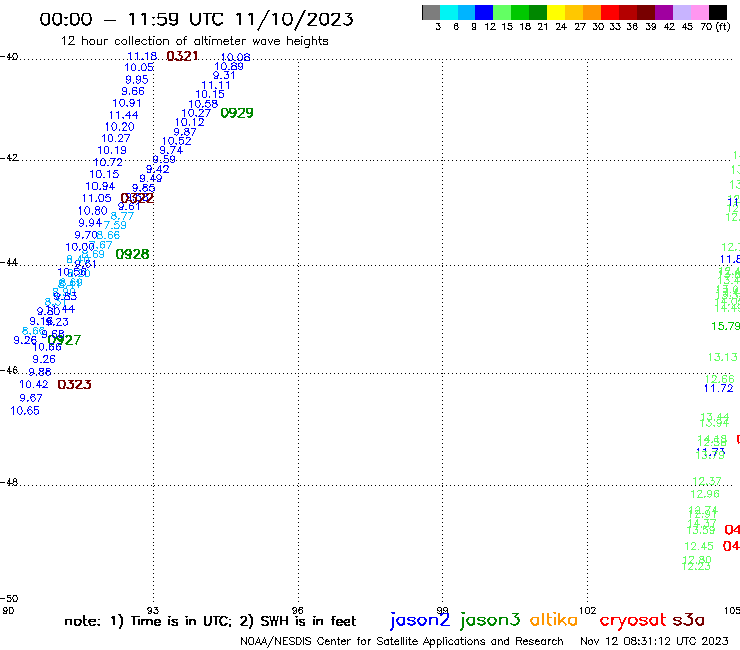This screenshot has width=740, height=650.
Task: Click the wave height value '11.05'
Action: coord(97,198)
